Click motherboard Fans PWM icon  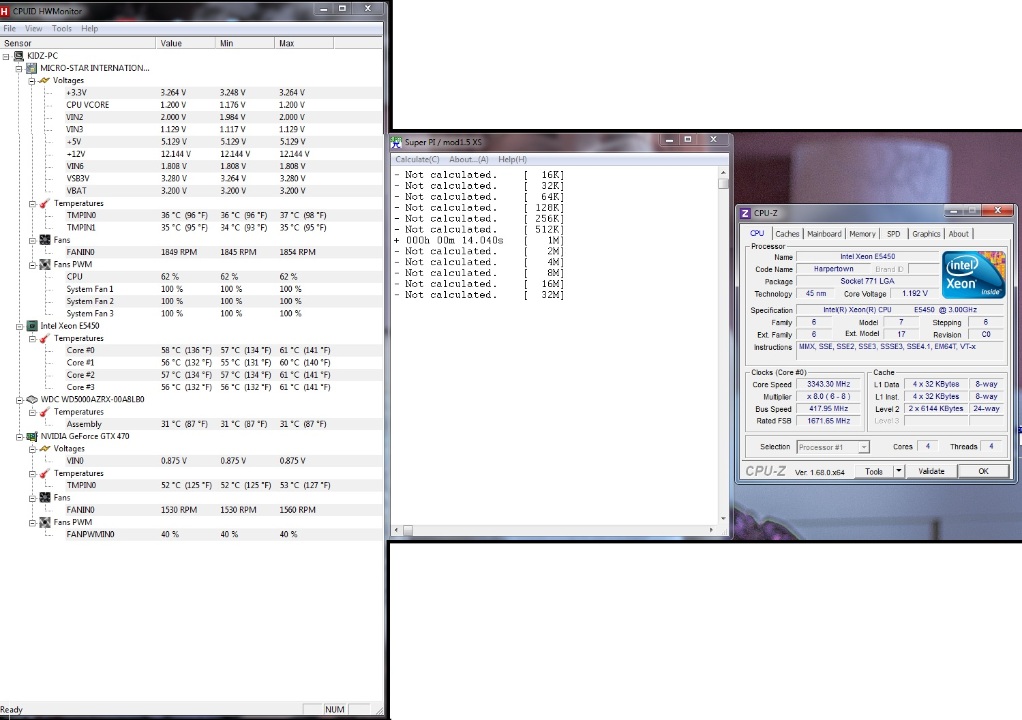click(44, 265)
